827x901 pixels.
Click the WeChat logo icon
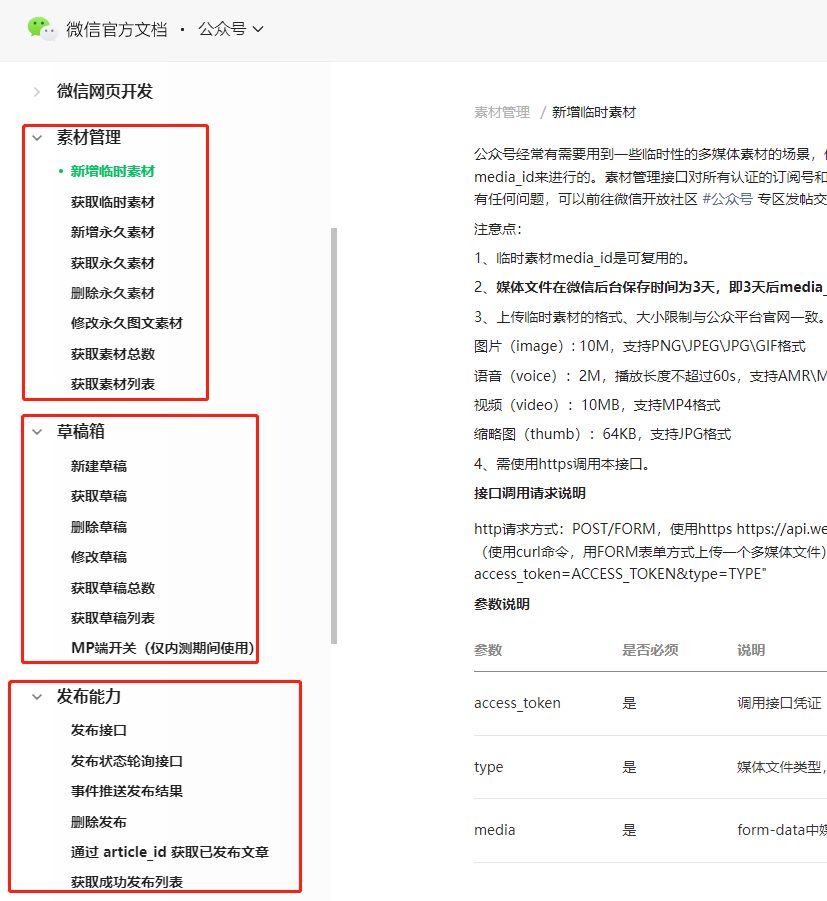pos(42,29)
